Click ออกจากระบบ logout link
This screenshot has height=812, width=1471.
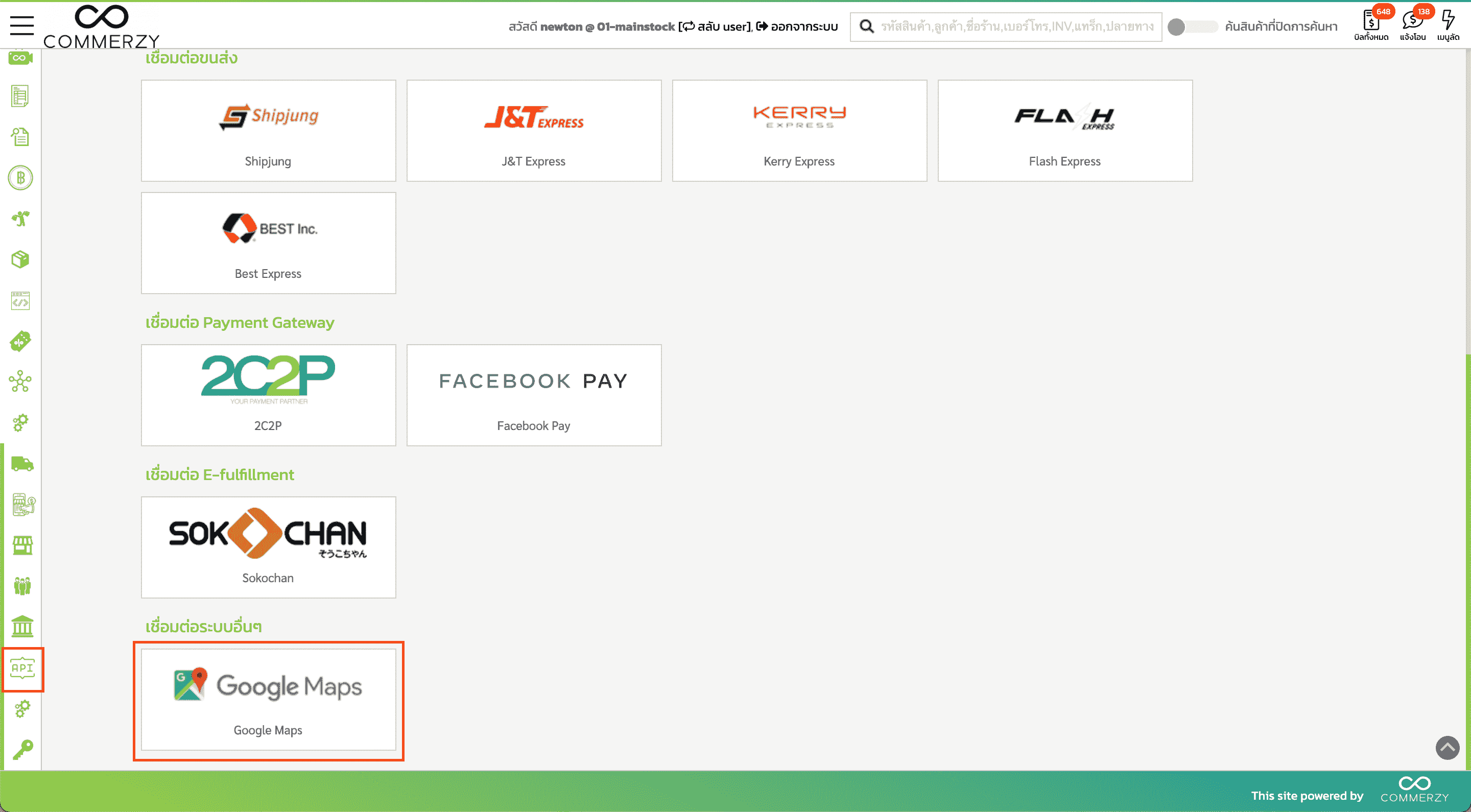tap(797, 27)
